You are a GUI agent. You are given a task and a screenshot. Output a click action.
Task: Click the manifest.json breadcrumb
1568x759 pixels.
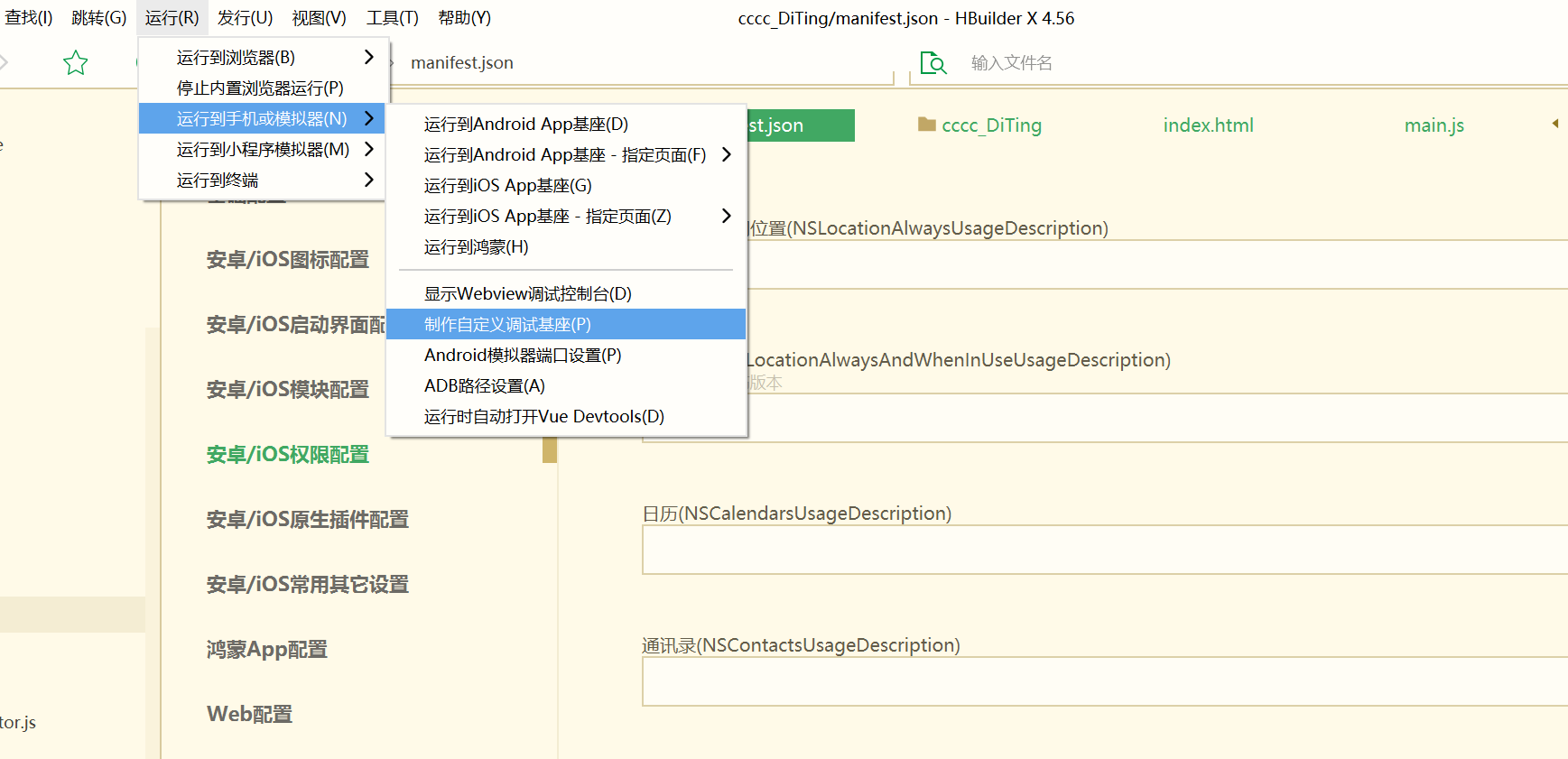click(x=462, y=62)
